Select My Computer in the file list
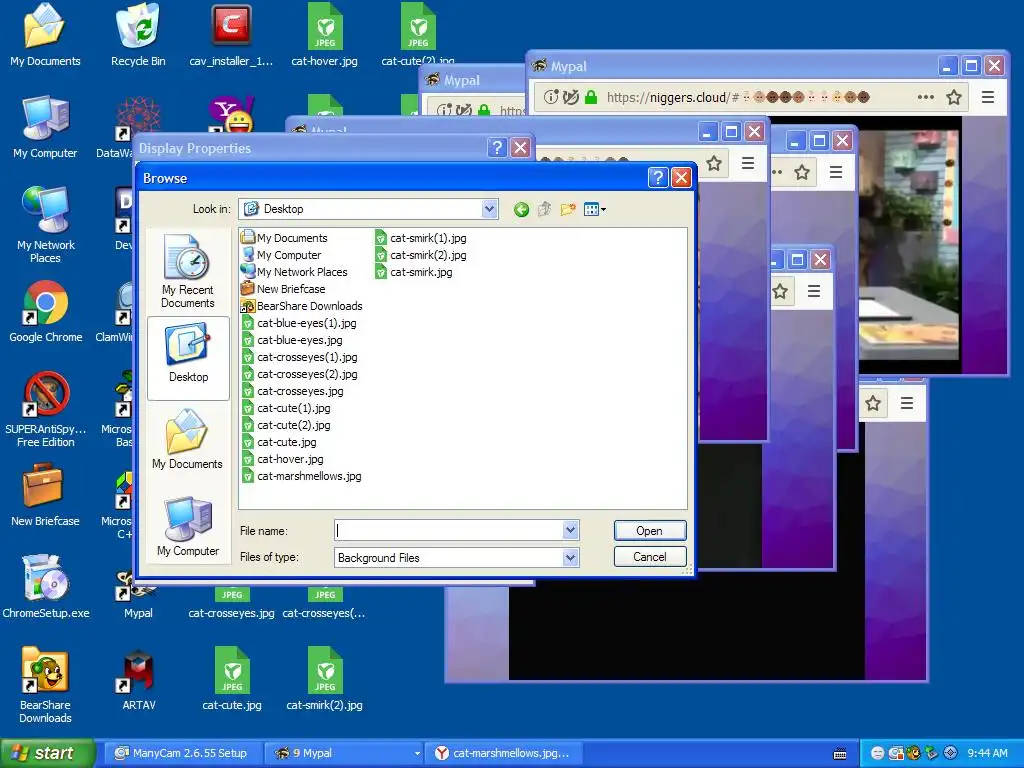The height and width of the screenshot is (768, 1024). pos(281,255)
